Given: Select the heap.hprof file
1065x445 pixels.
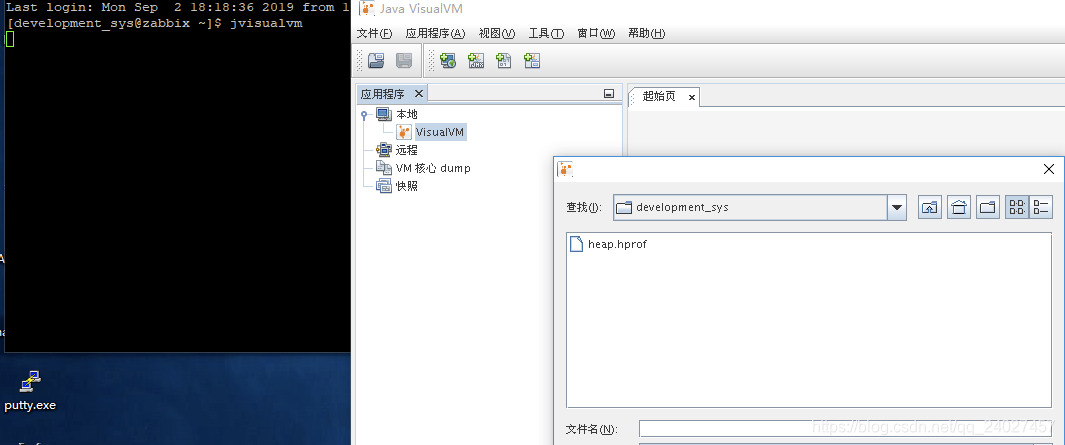Looking at the screenshot, I should click(x=617, y=245).
